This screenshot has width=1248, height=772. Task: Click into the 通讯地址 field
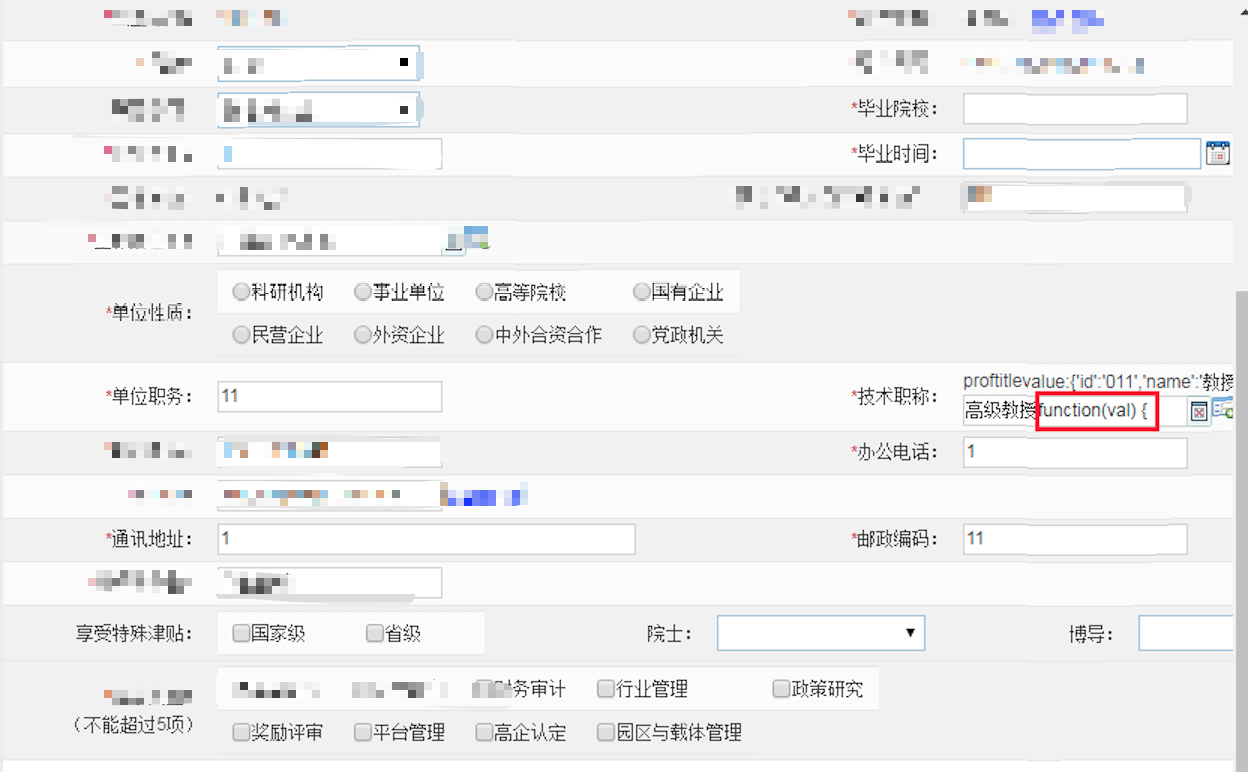[x=426, y=539]
